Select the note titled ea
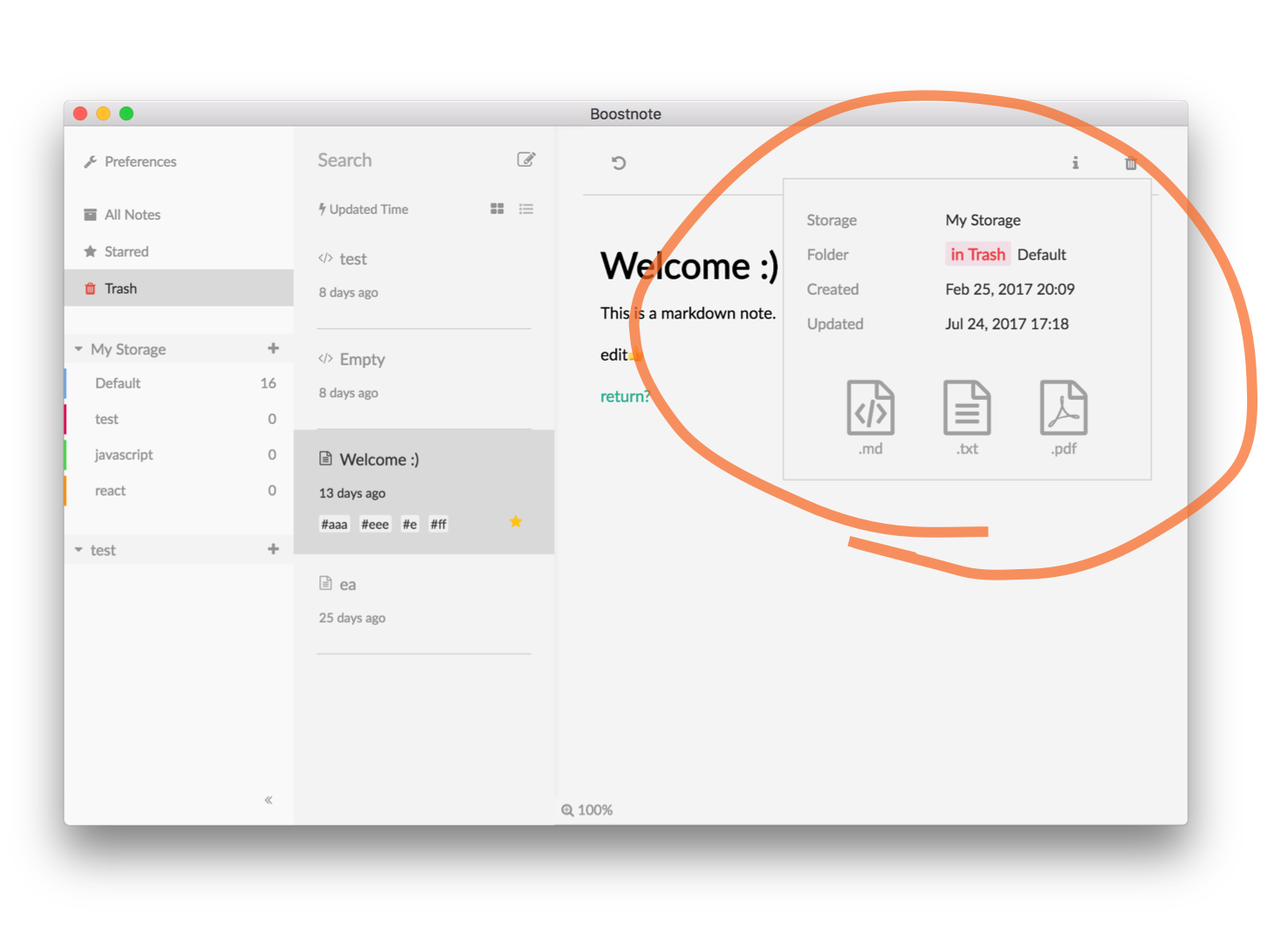The image size is (1288, 927). tap(424, 603)
